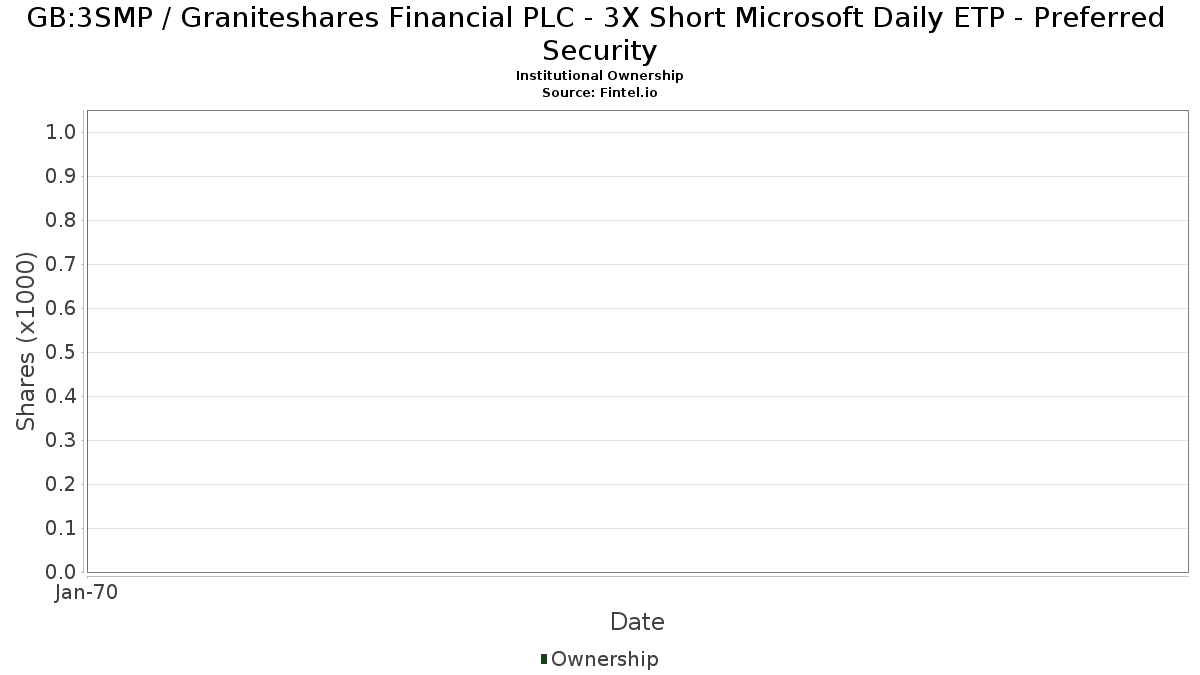Click the Date x-axis title
This screenshot has height=675, width=1200.
[x=637, y=622]
